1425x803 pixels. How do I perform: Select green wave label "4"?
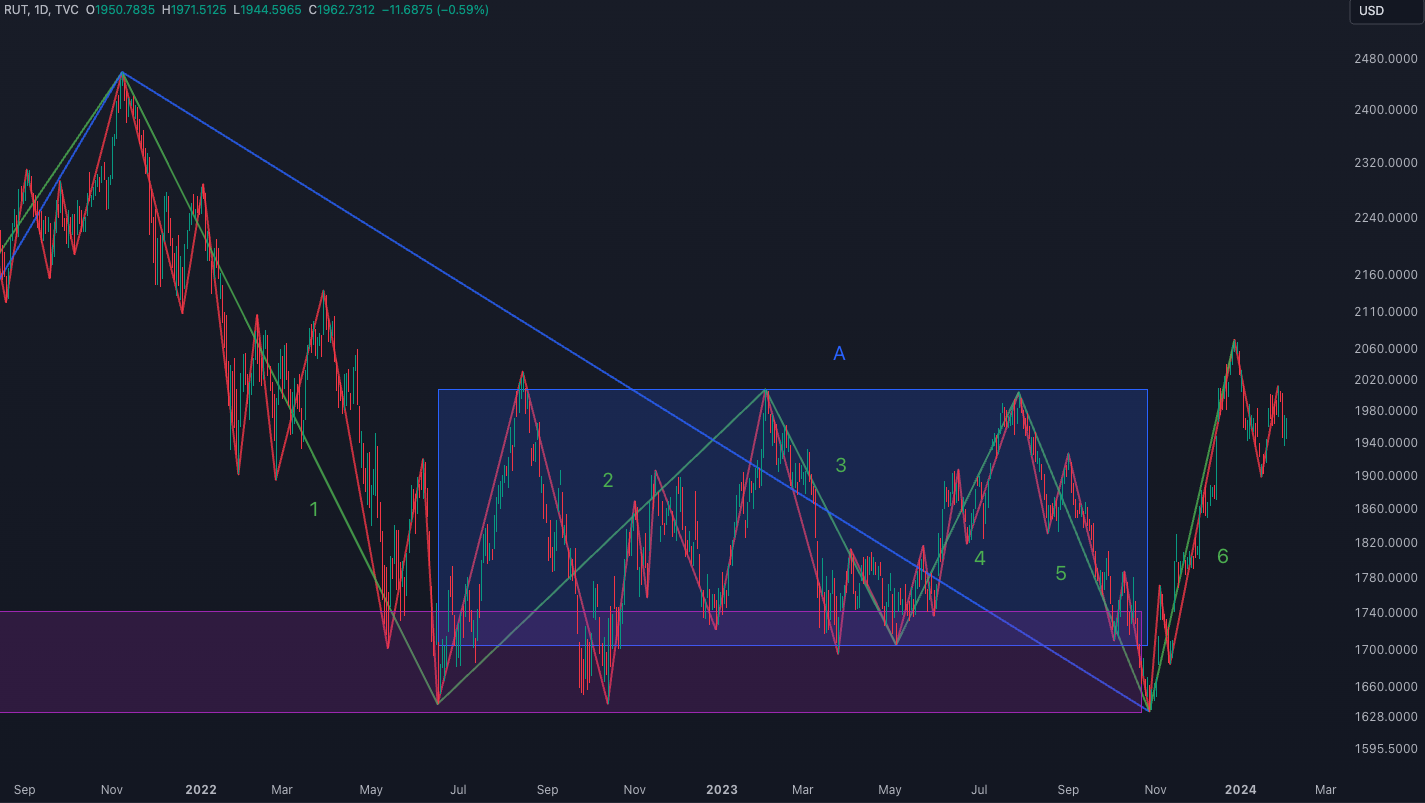[980, 559]
